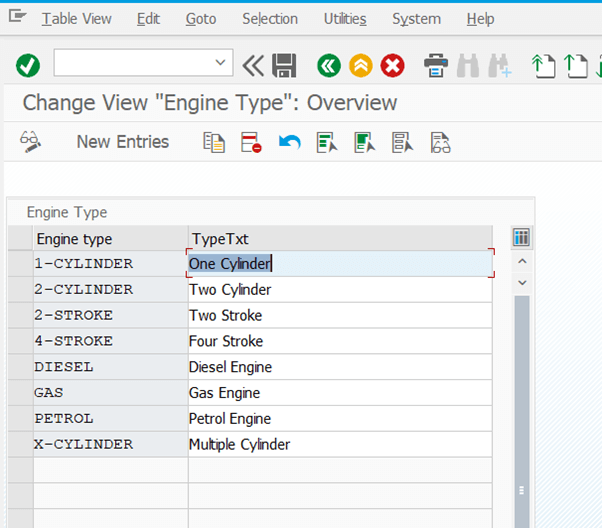Print using the printer icon

pyautogui.click(x=436, y=66)
